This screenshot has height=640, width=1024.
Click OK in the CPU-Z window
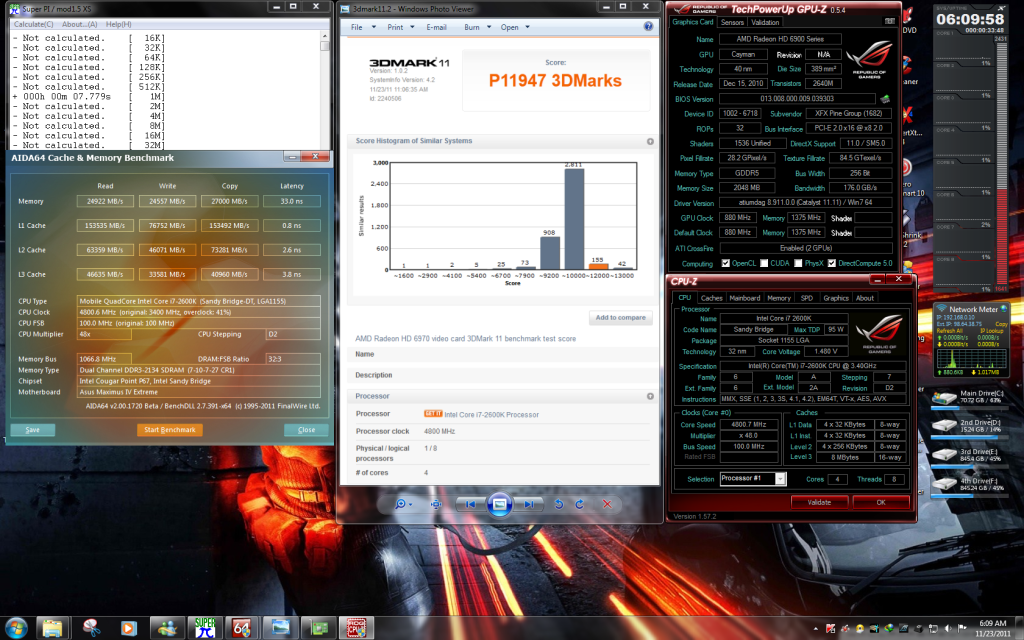881,502
